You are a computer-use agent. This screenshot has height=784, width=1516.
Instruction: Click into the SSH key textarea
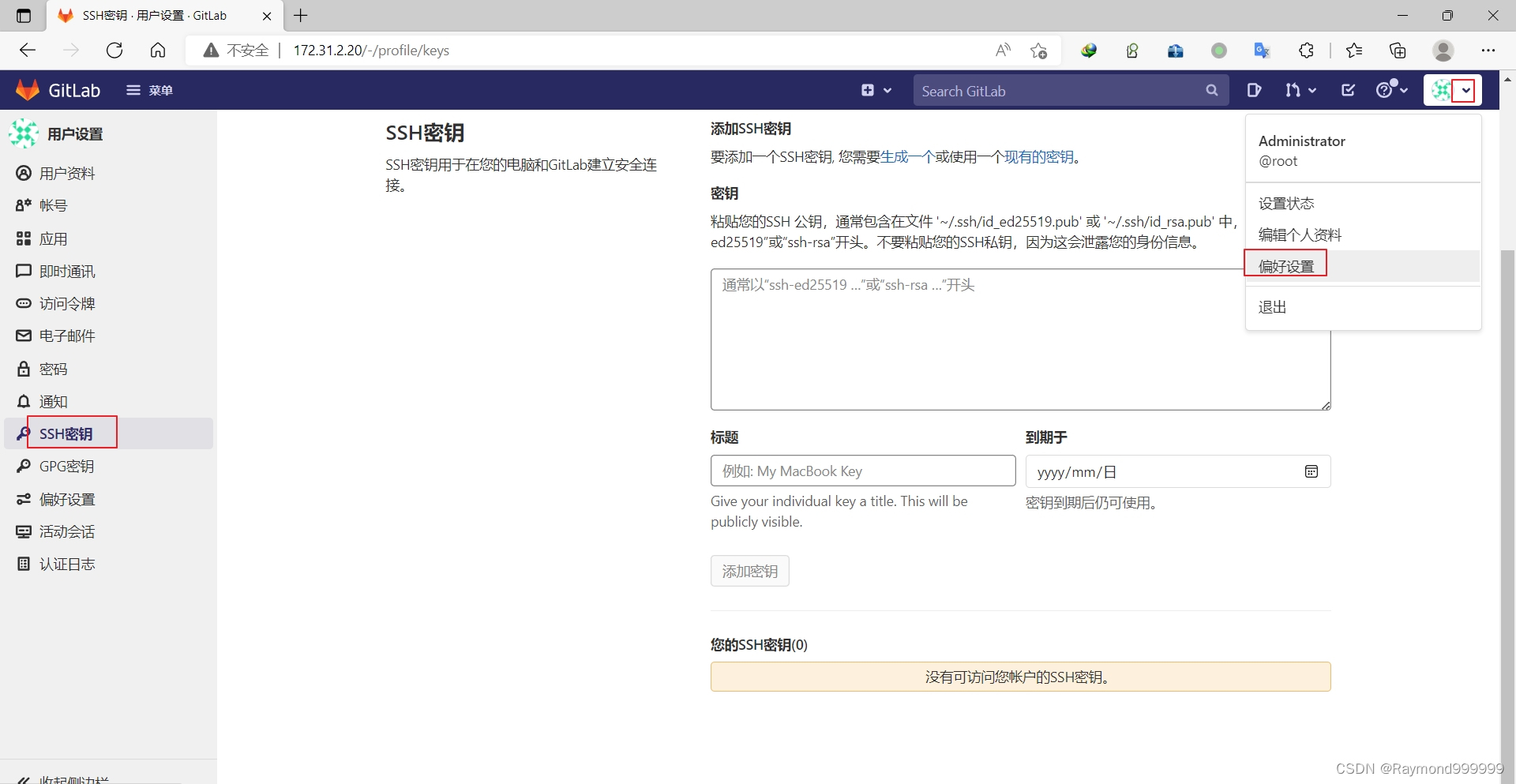(1020, 339)
